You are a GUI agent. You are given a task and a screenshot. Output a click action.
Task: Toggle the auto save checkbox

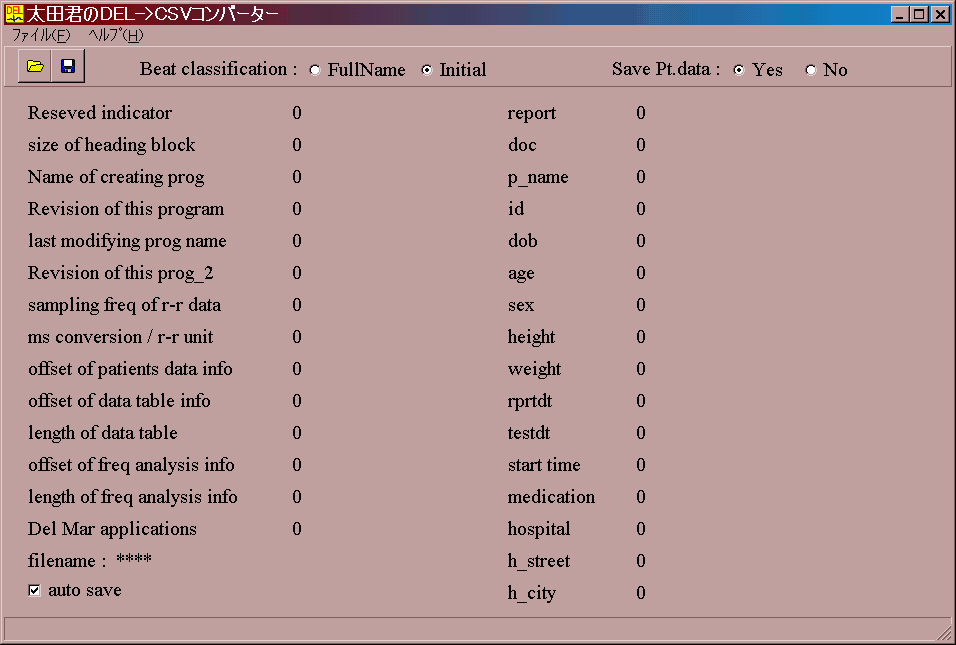tap(35, 591)
